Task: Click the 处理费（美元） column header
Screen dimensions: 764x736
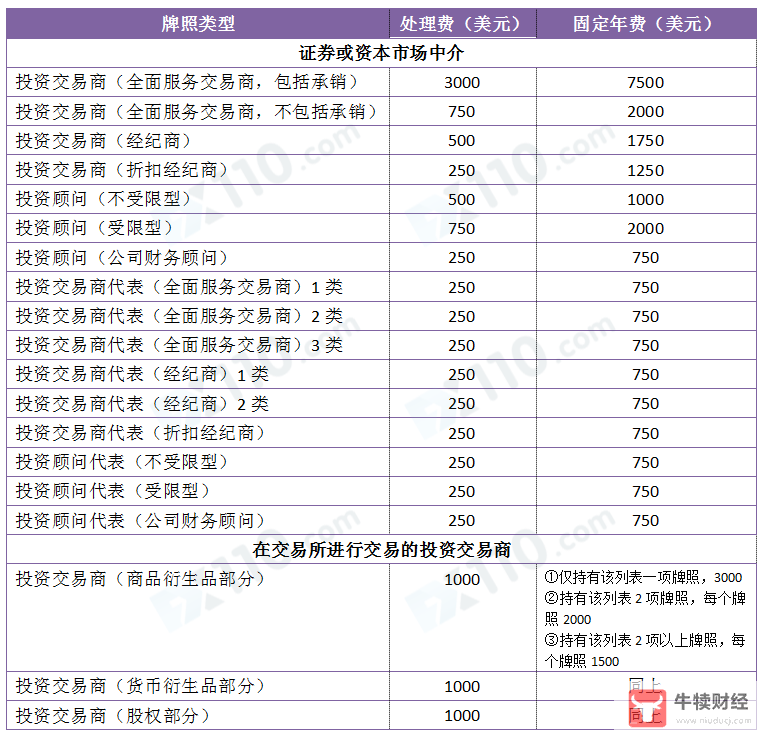Action: [x=462, y=23]
